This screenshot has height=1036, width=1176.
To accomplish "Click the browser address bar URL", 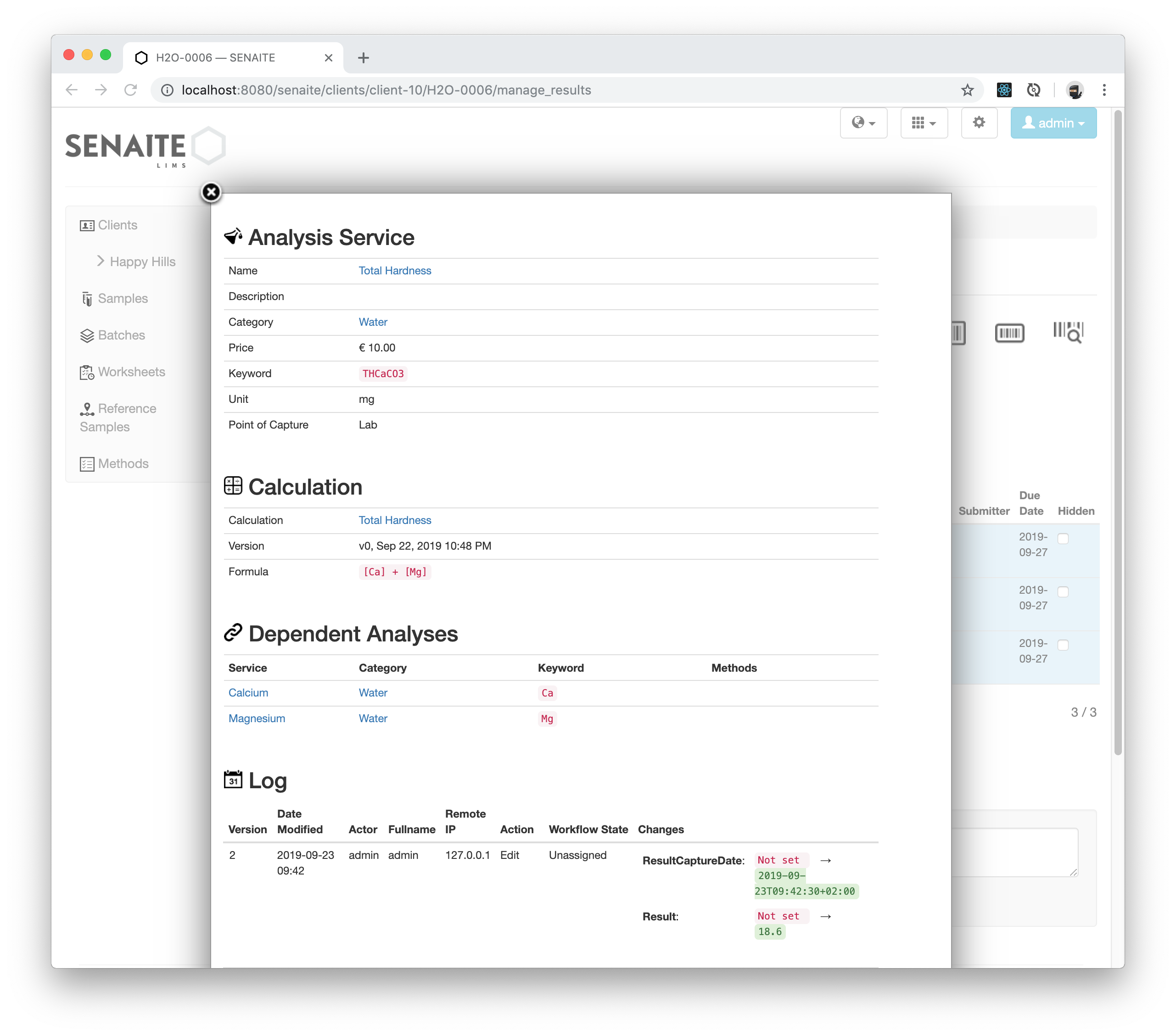I will tap(386, 90).
